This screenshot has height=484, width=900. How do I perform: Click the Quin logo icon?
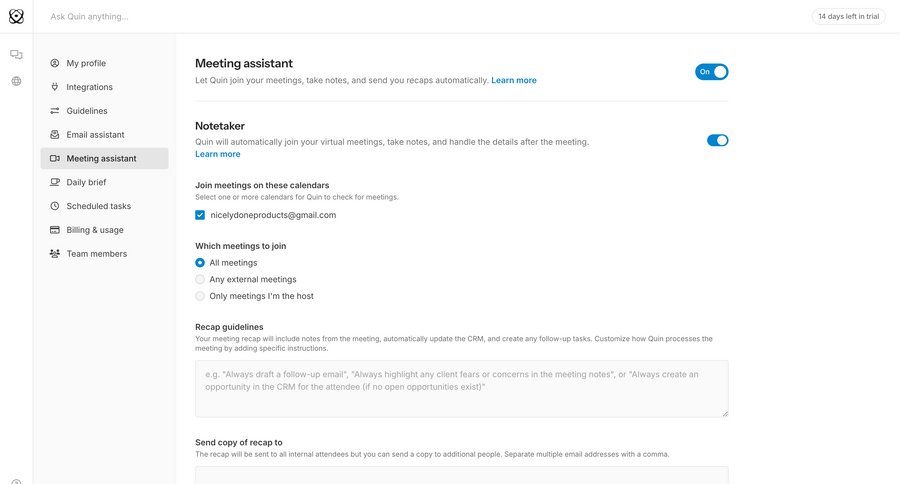tap(16, 16)
